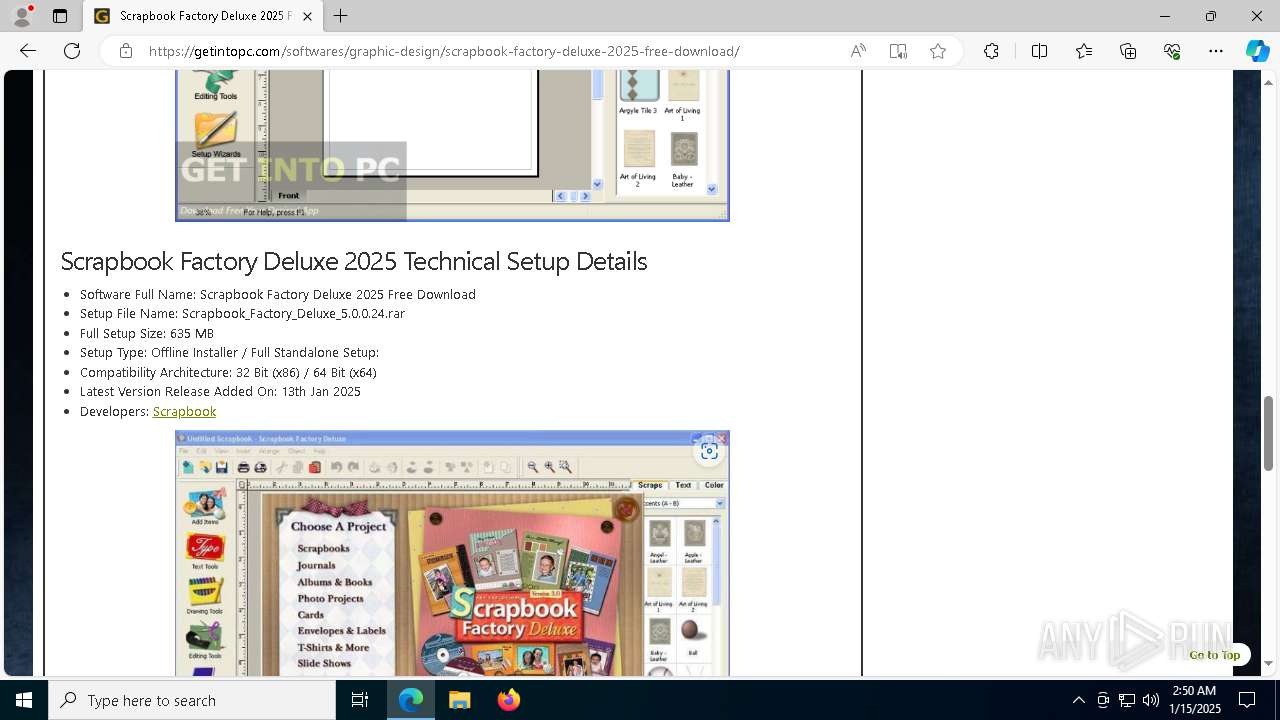Click the taskbar search box

tap(192, 700)
